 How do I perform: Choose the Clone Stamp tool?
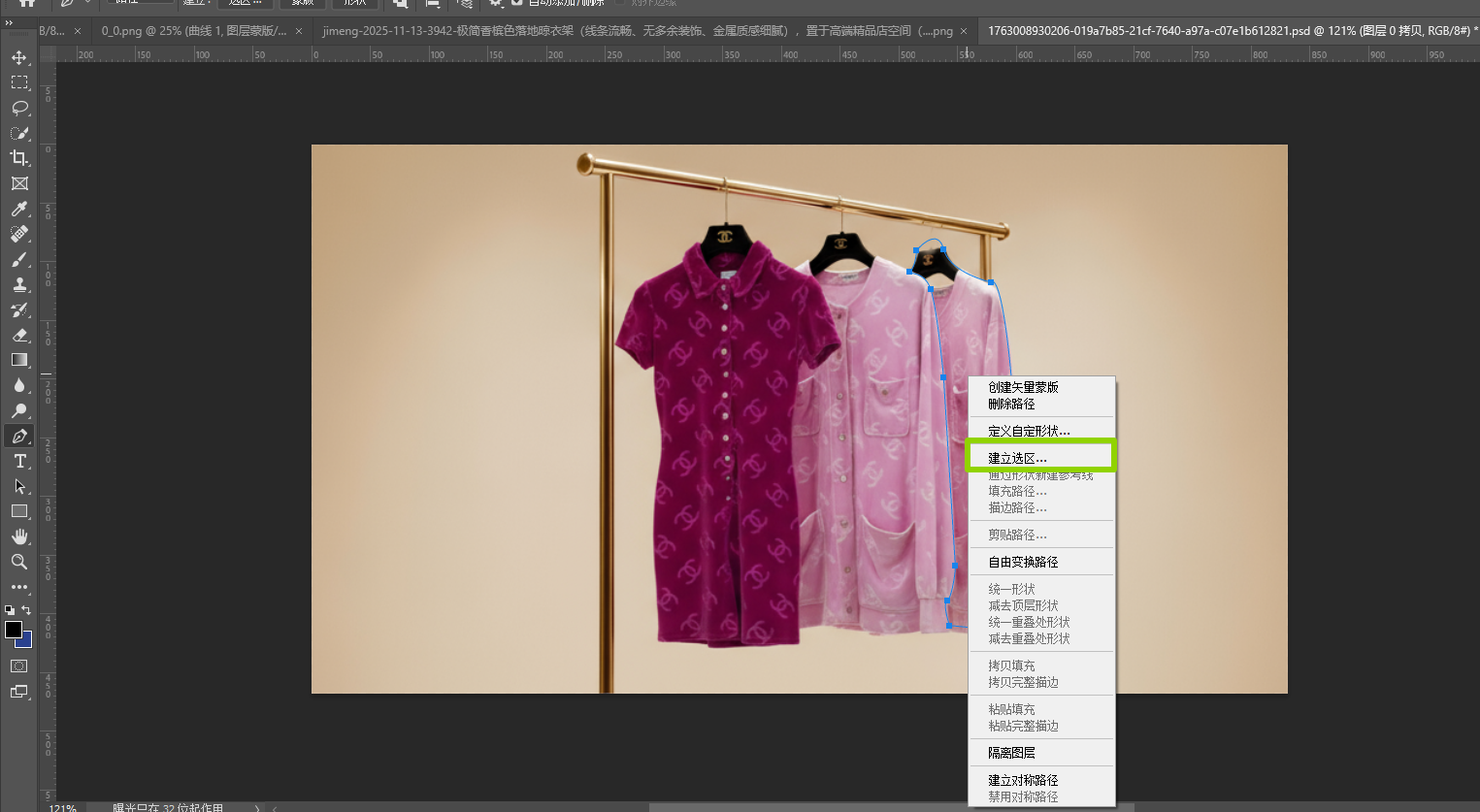click(x=19, y=284)
